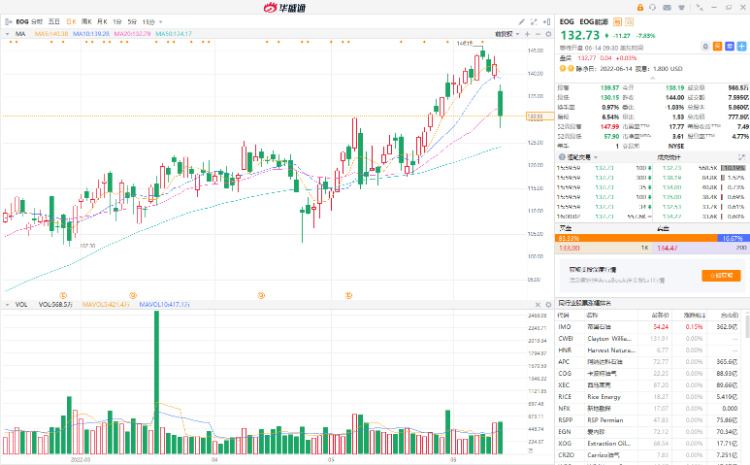
Task: Switch to the five-day chart tab
Action: (x=54, y=22)
